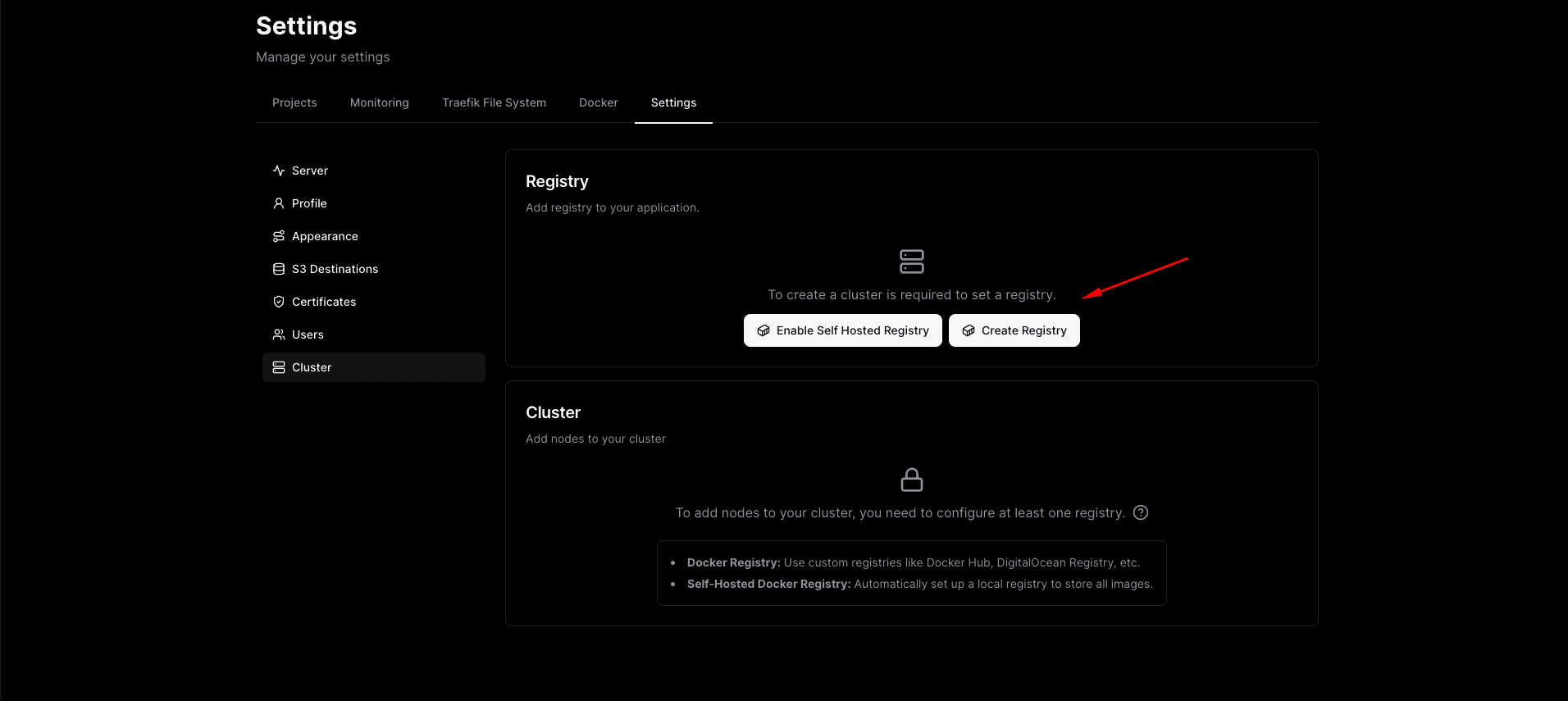Open the Projects tab
This screenshot has height=701, width=1568.
click(294, 102)
